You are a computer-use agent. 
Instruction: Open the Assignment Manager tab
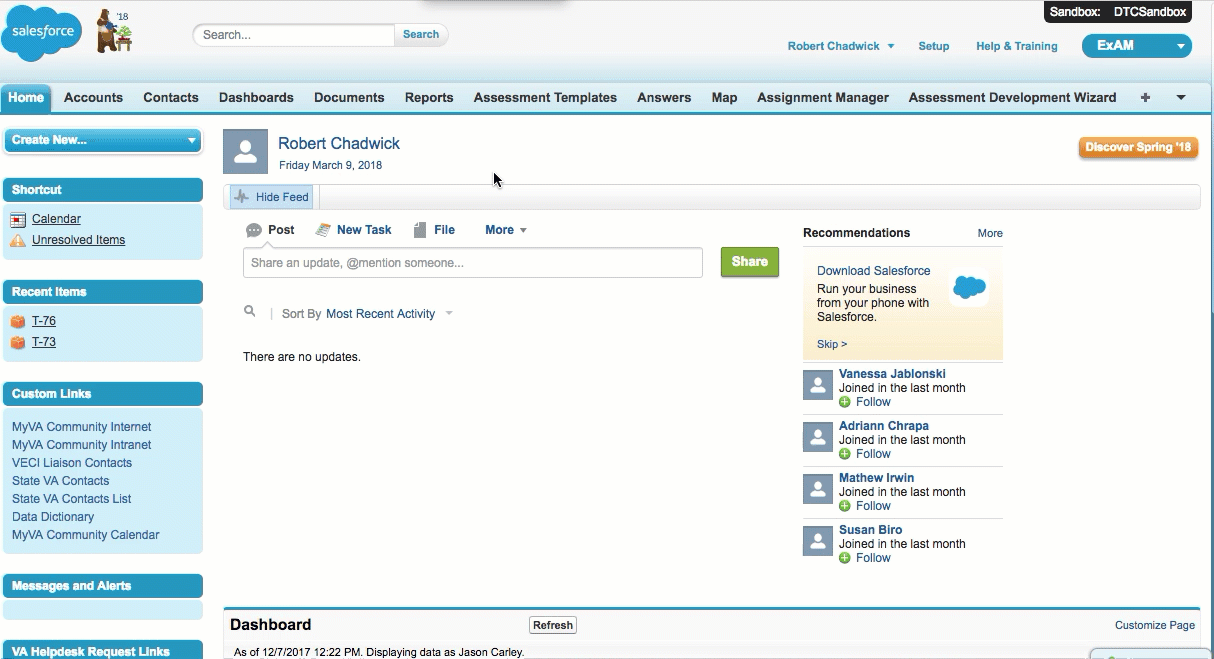[x=823, y=97]
